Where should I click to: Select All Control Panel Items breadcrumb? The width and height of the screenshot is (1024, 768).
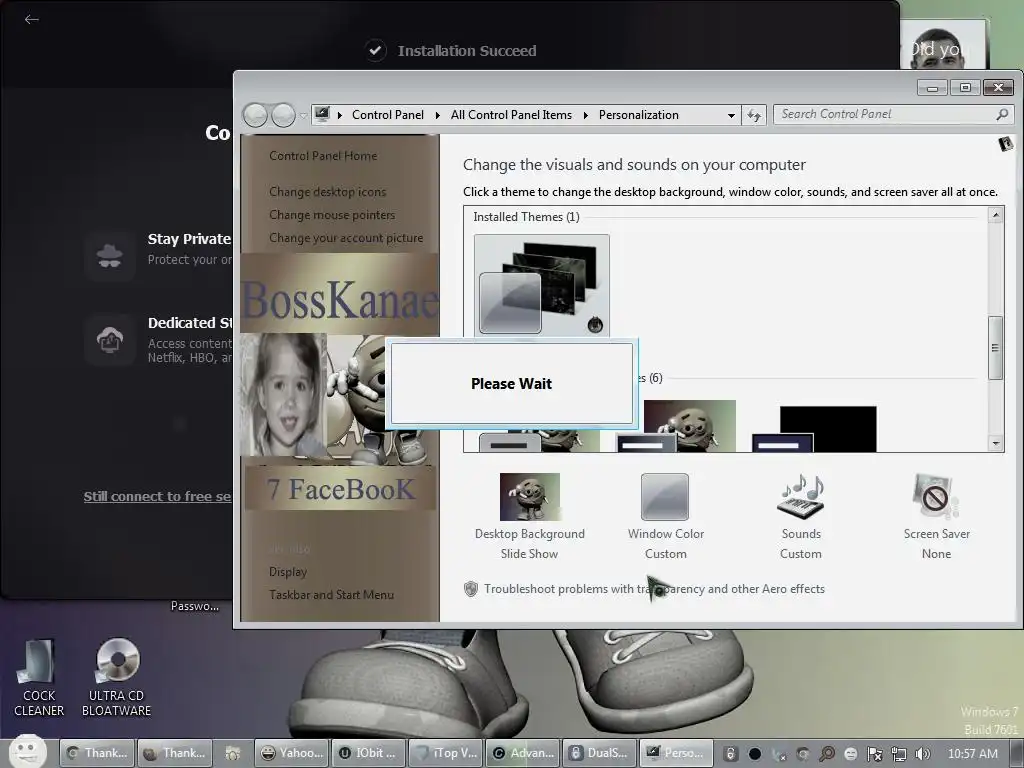point(511,115)
